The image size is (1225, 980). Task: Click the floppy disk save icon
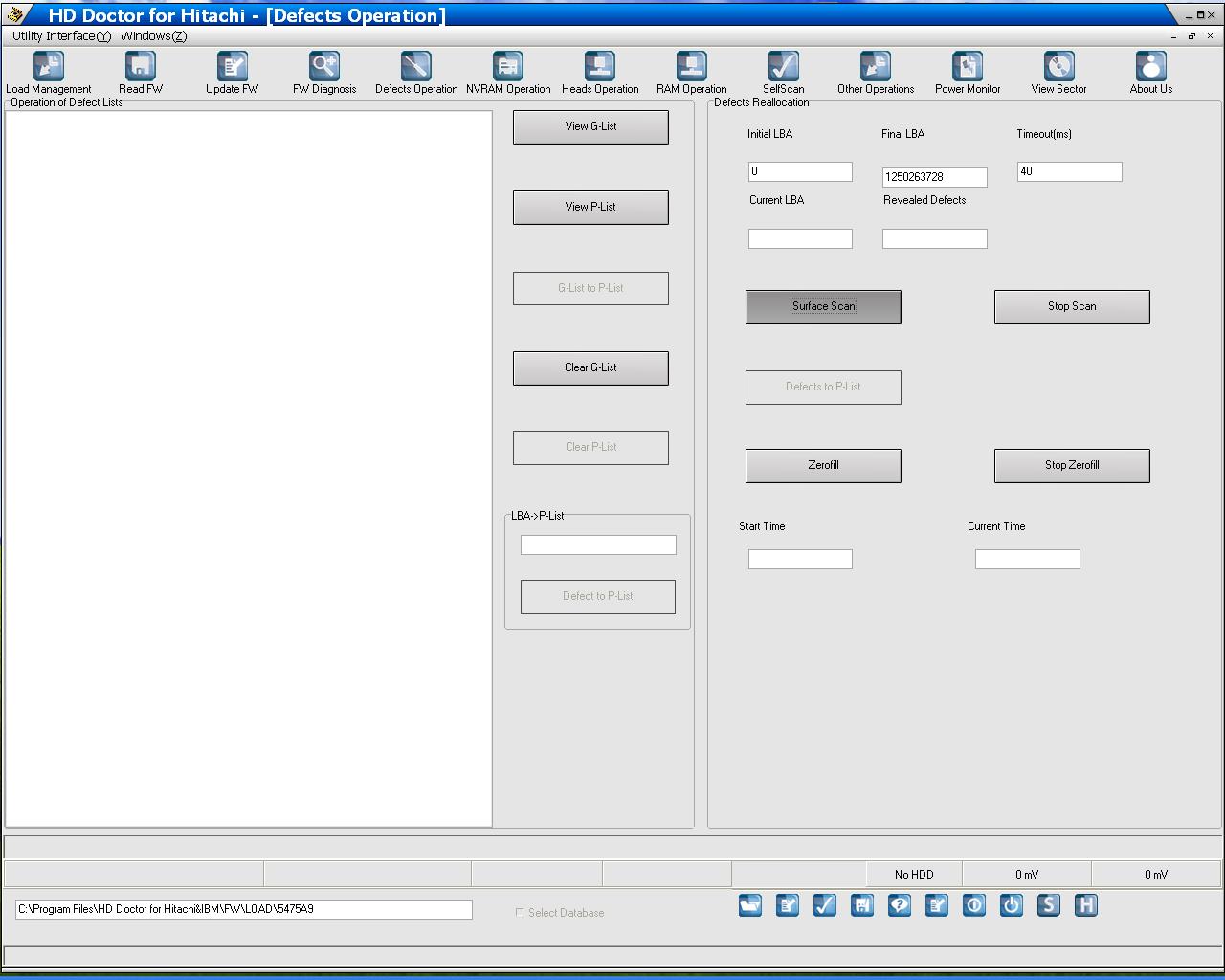862,905
